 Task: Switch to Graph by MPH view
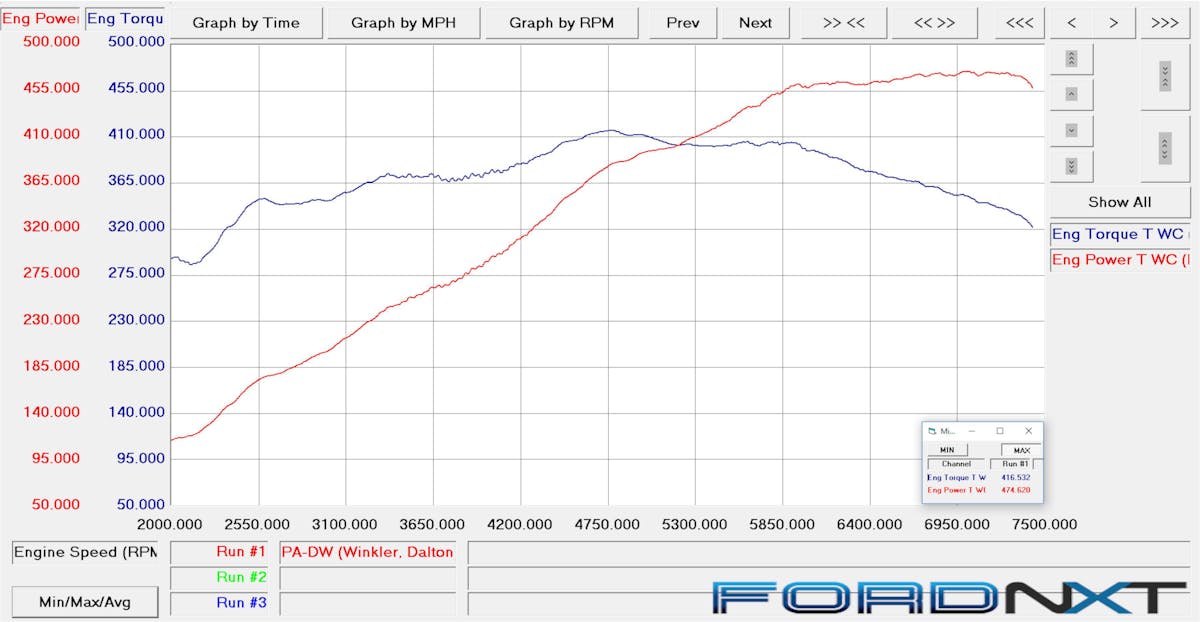(403, 22)
